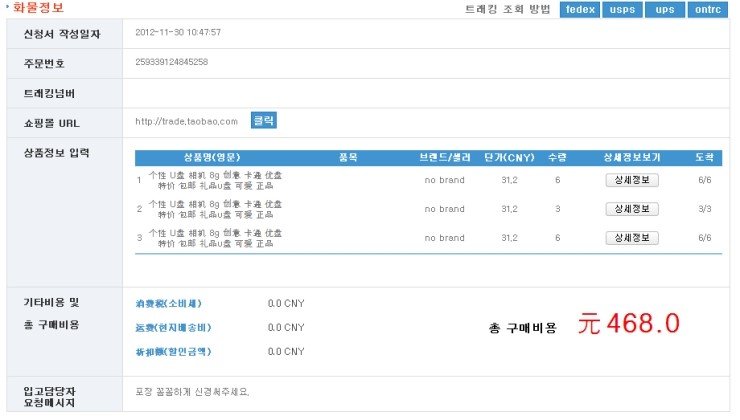This screenshot has height=420, width=740.
Task: Open the 折扣额(할인금액) link
Action: [173, 352]
